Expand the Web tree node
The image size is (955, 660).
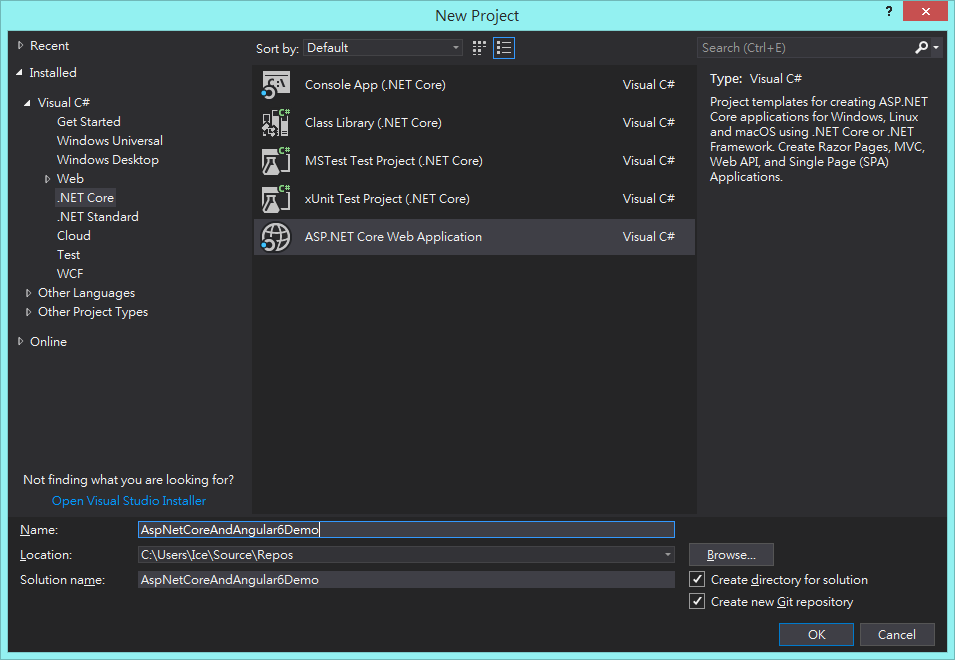coord(48,179)
